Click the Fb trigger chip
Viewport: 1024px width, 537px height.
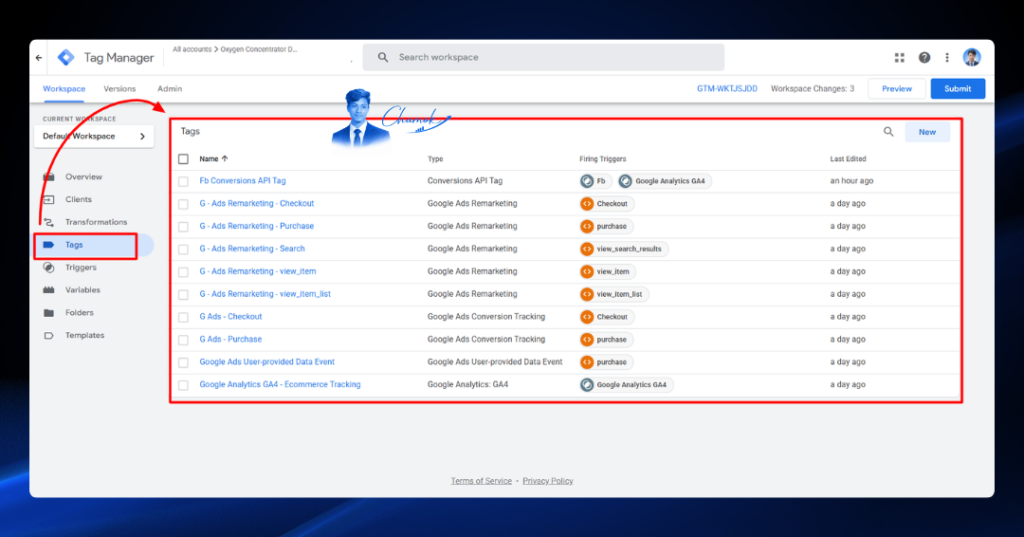(594, 181)
